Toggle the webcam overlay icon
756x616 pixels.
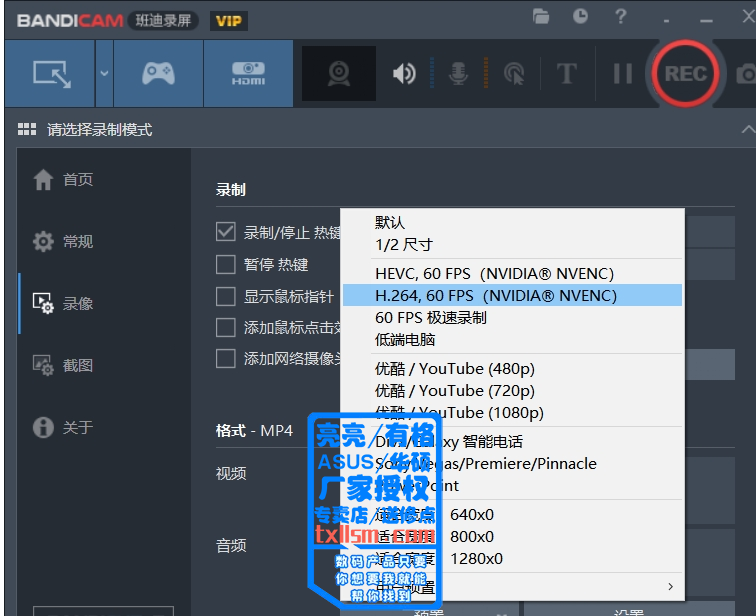pos(339,73)
